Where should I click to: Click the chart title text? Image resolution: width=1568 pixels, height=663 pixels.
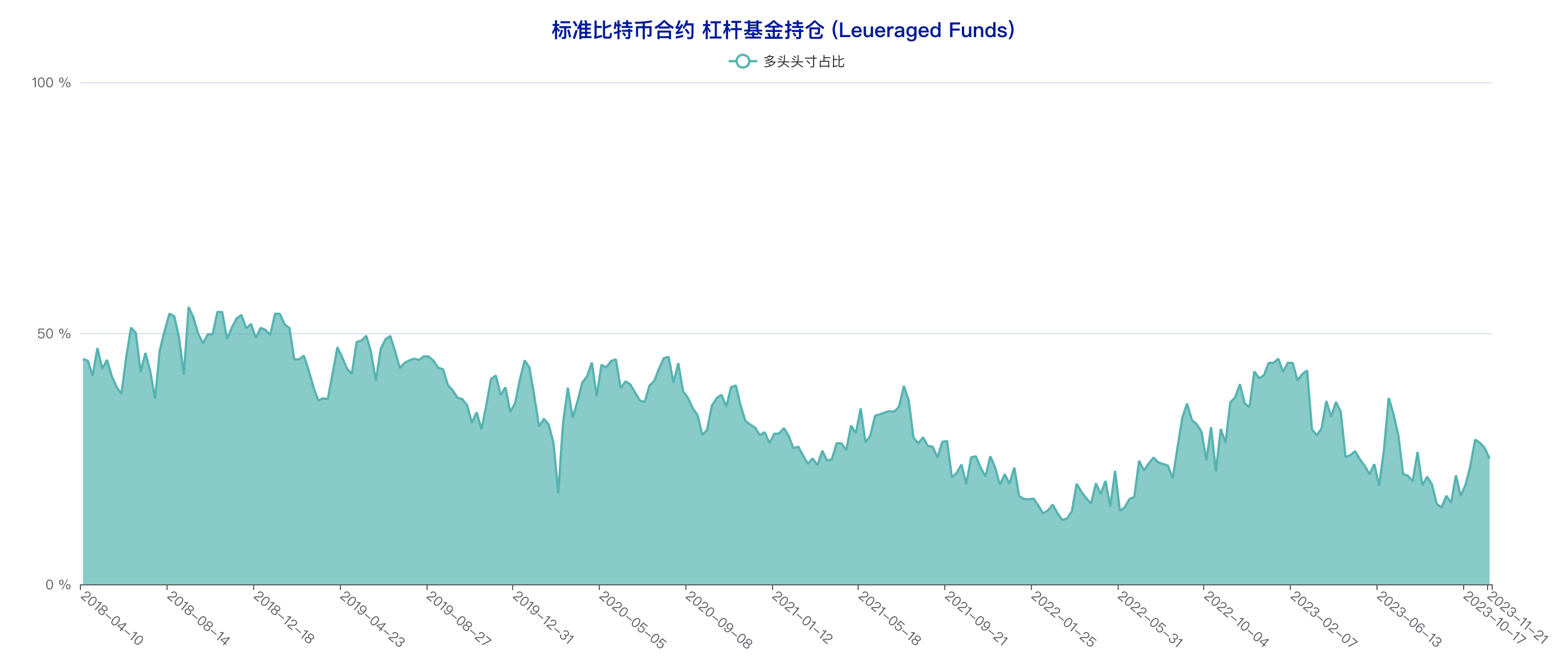tap(783, 30)
